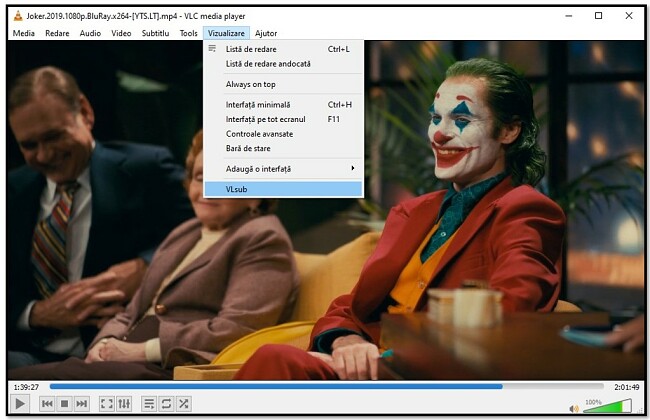
Task: Show the playlist icon in controls
Action: click(x=149, y=403)
